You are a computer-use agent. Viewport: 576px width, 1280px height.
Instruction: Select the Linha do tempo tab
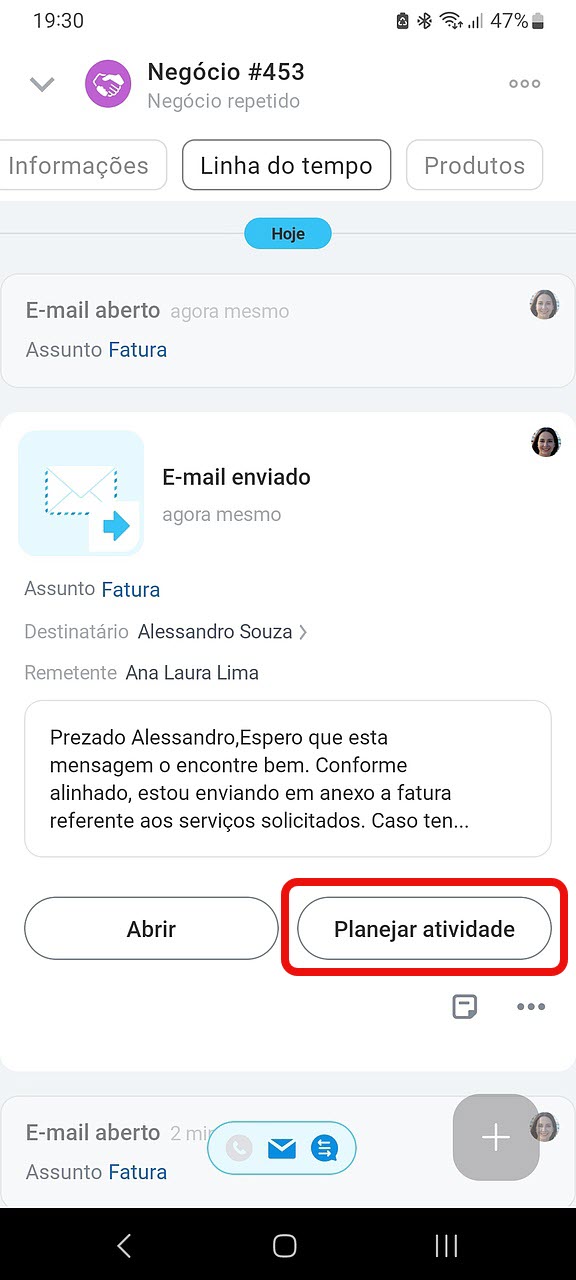click(286, 165)
